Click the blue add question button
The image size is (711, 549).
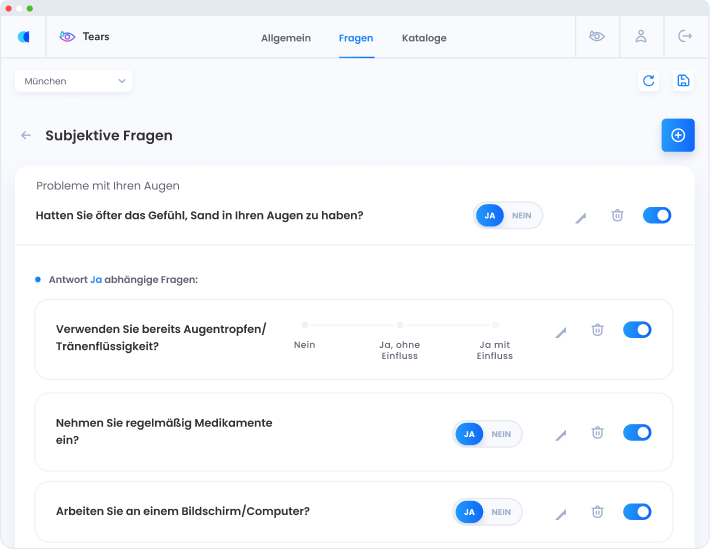(677, 135)
